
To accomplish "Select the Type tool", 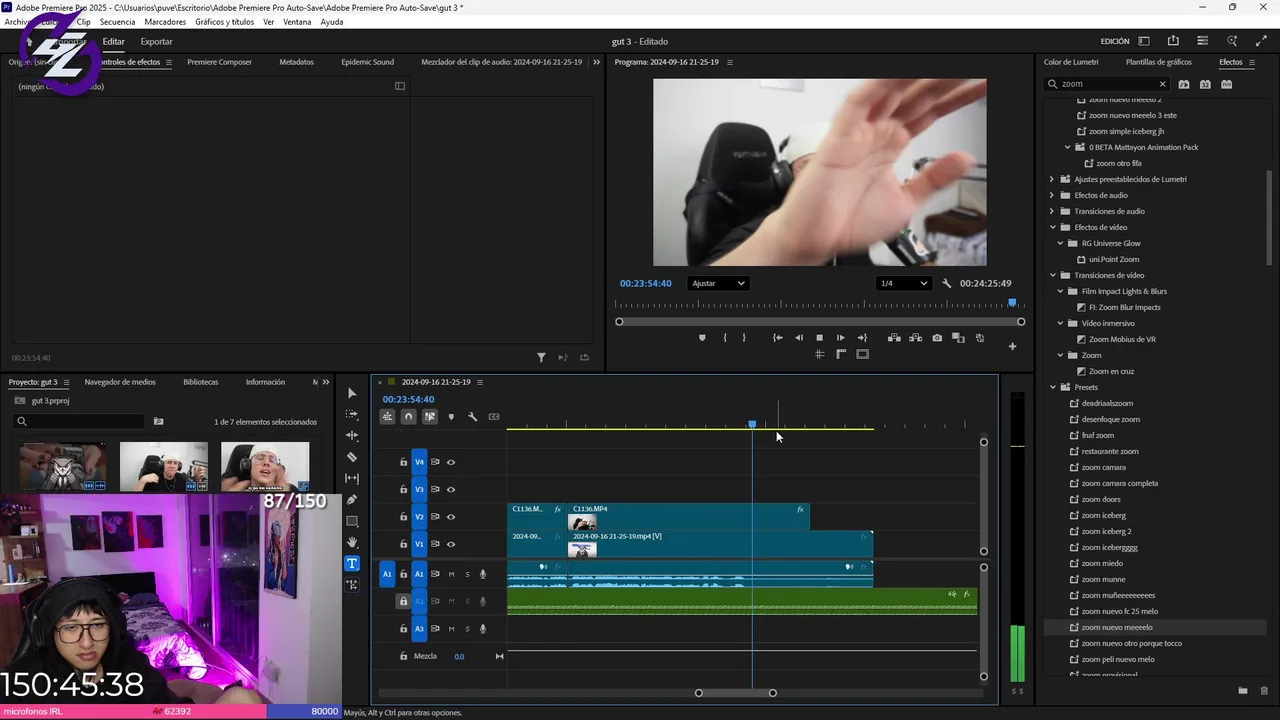I will (x=351, y=563).
